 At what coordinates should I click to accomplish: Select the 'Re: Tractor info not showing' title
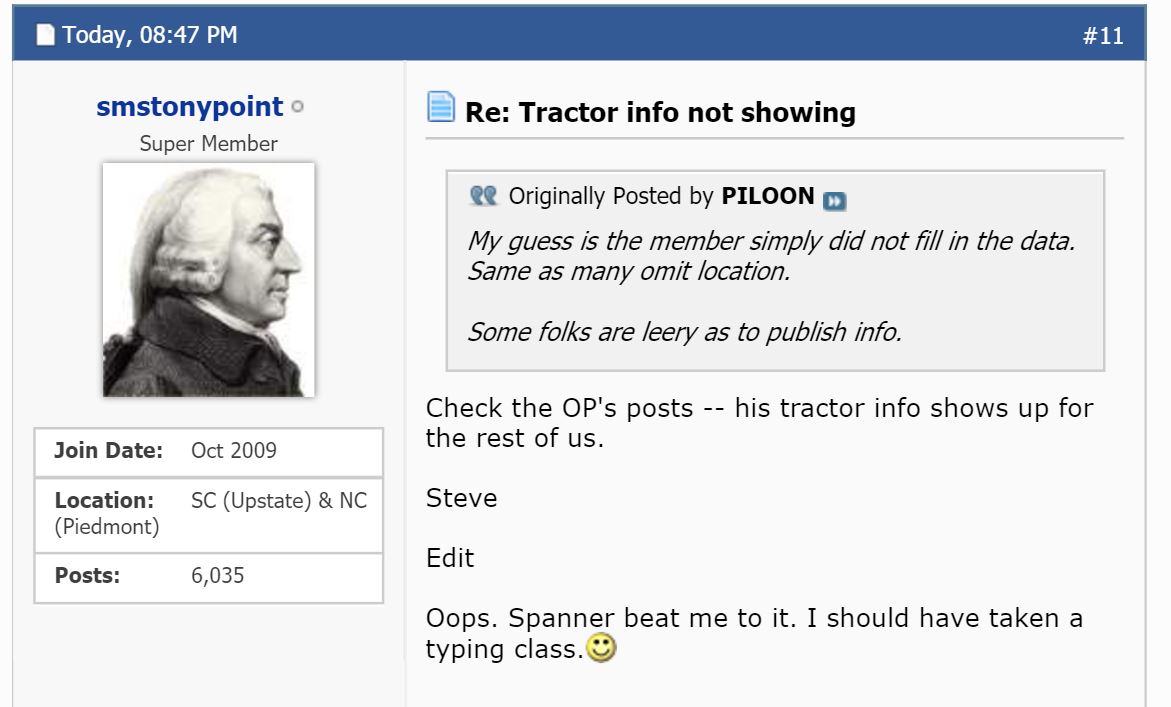coord(660,113)
